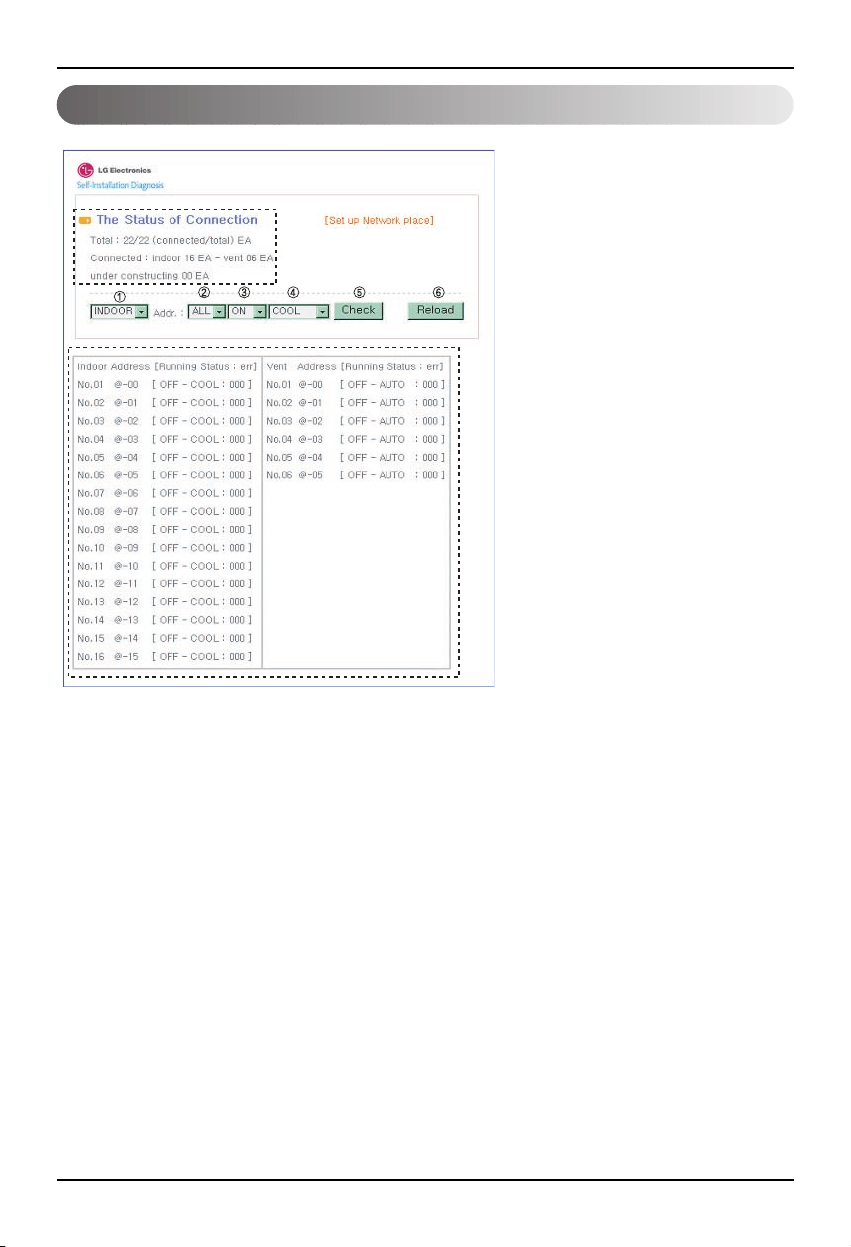Click the orange icon beside The Status of Connection
The width and height of the screenshot is (851, 1247).
pos(85,220)
